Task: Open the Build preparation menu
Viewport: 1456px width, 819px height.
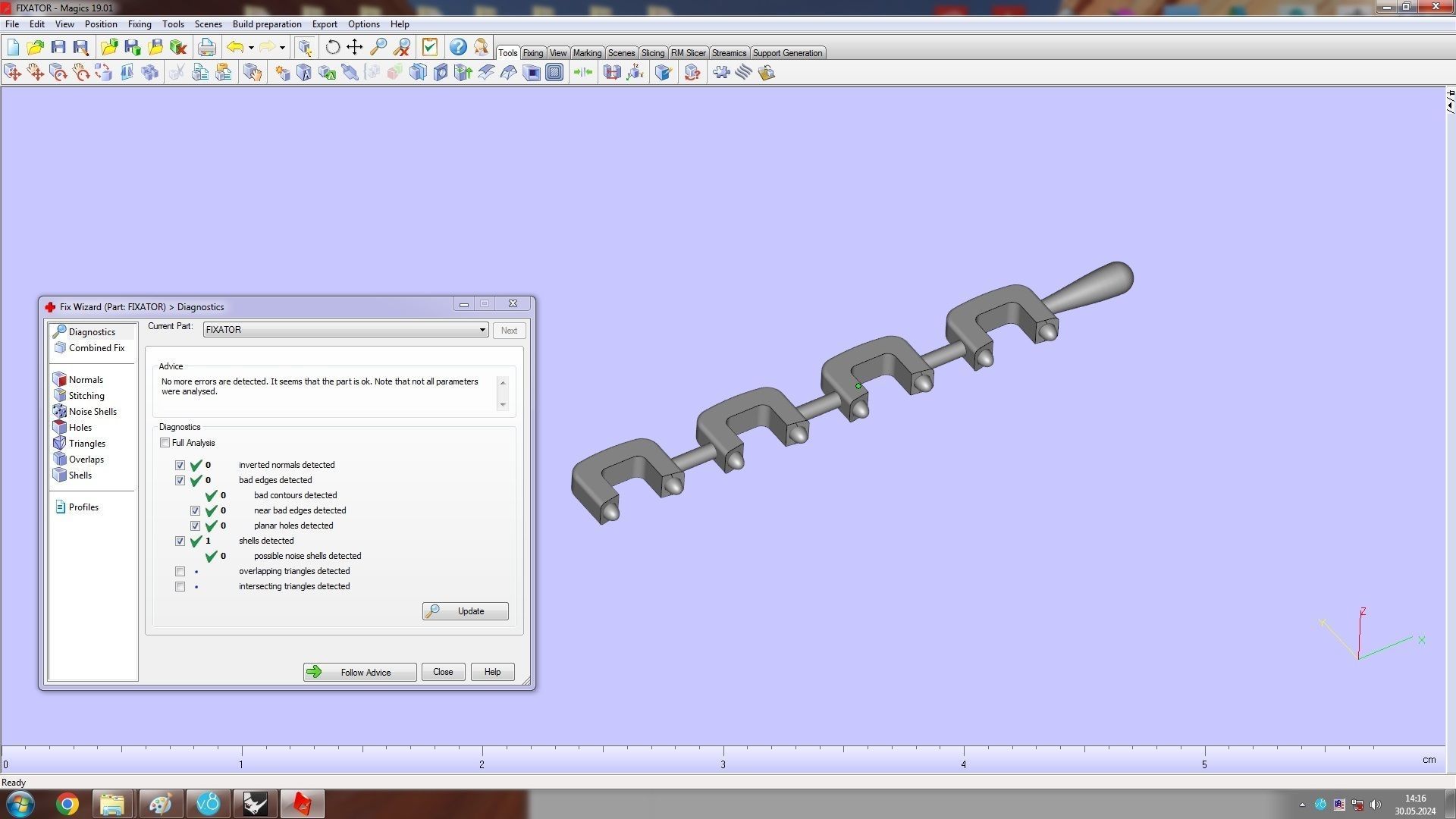Action: click(266, 24)
